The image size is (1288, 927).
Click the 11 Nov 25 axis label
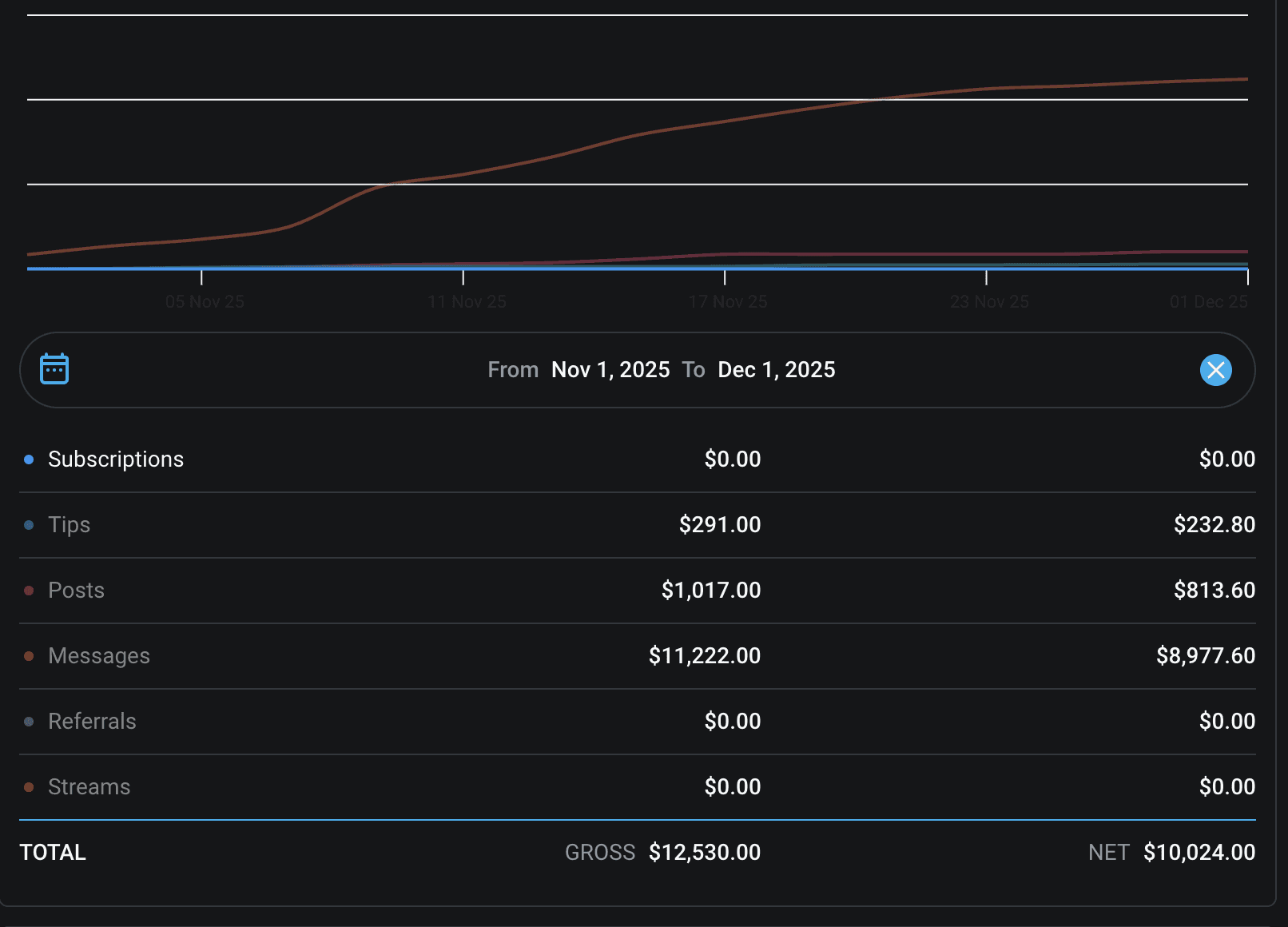pyautogui.click(x=467, y=302)
